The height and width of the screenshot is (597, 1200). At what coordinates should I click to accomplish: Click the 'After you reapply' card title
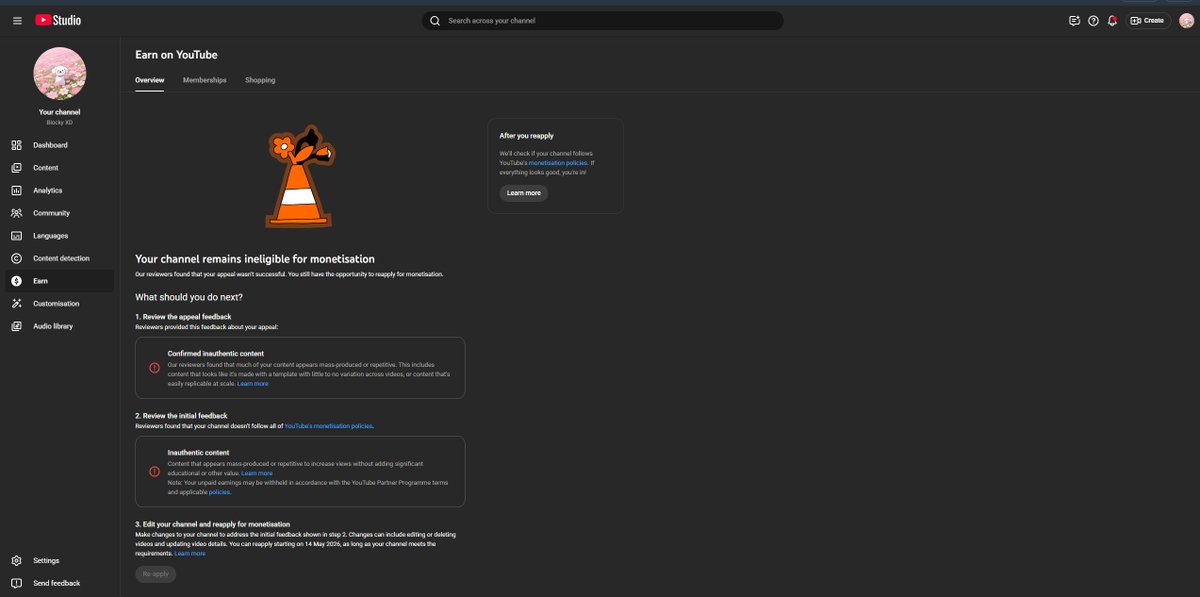[x=527, y=136]
